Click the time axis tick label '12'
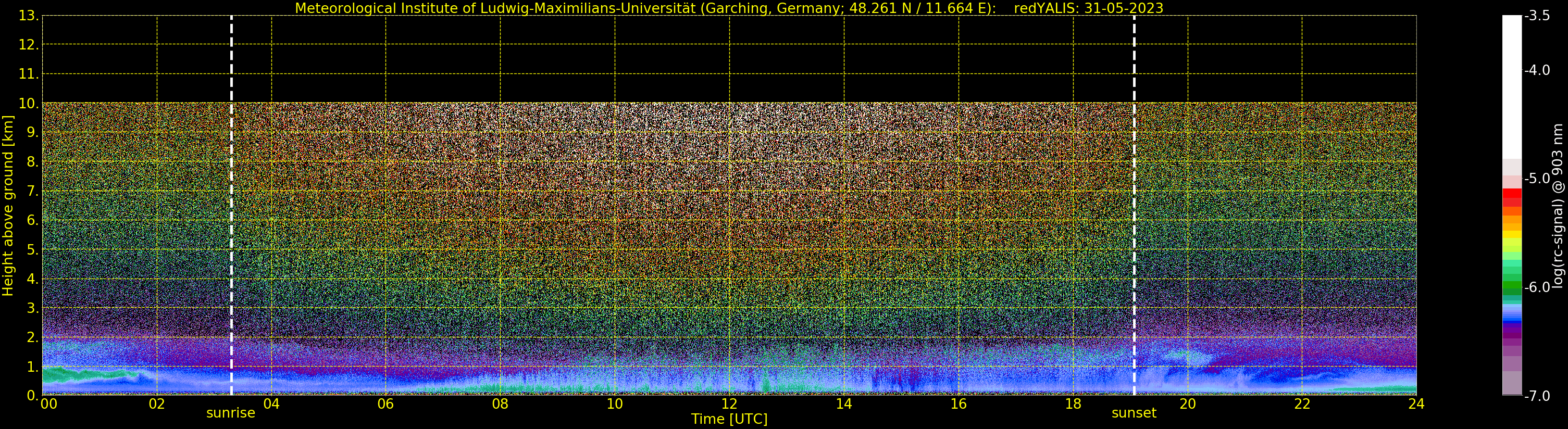This screenshot has height=429, width=1568. pyautogui.click(x=729, y=404)
